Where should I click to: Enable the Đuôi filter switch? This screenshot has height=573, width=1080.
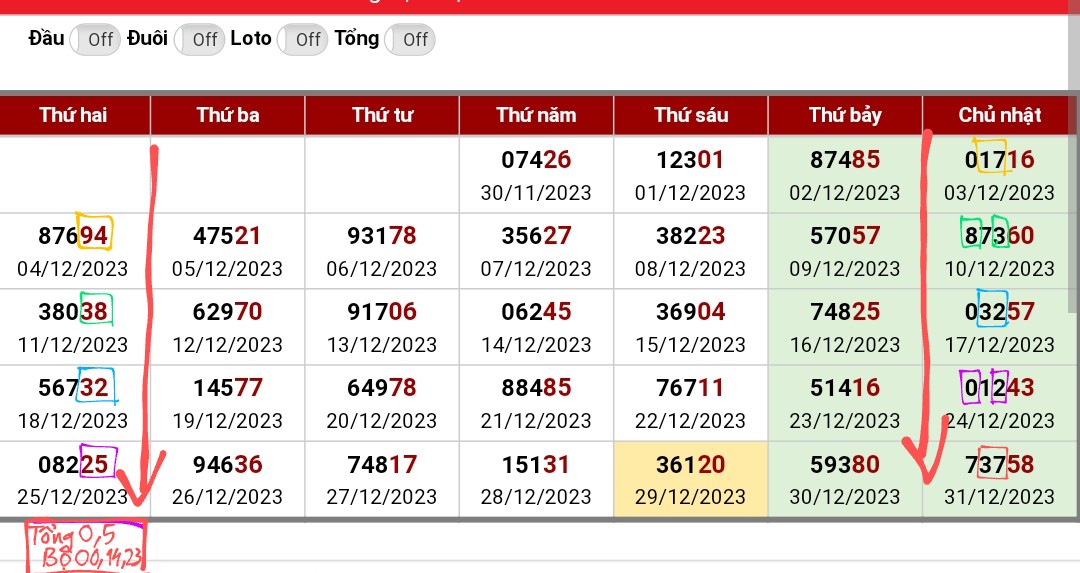[199, 40]
